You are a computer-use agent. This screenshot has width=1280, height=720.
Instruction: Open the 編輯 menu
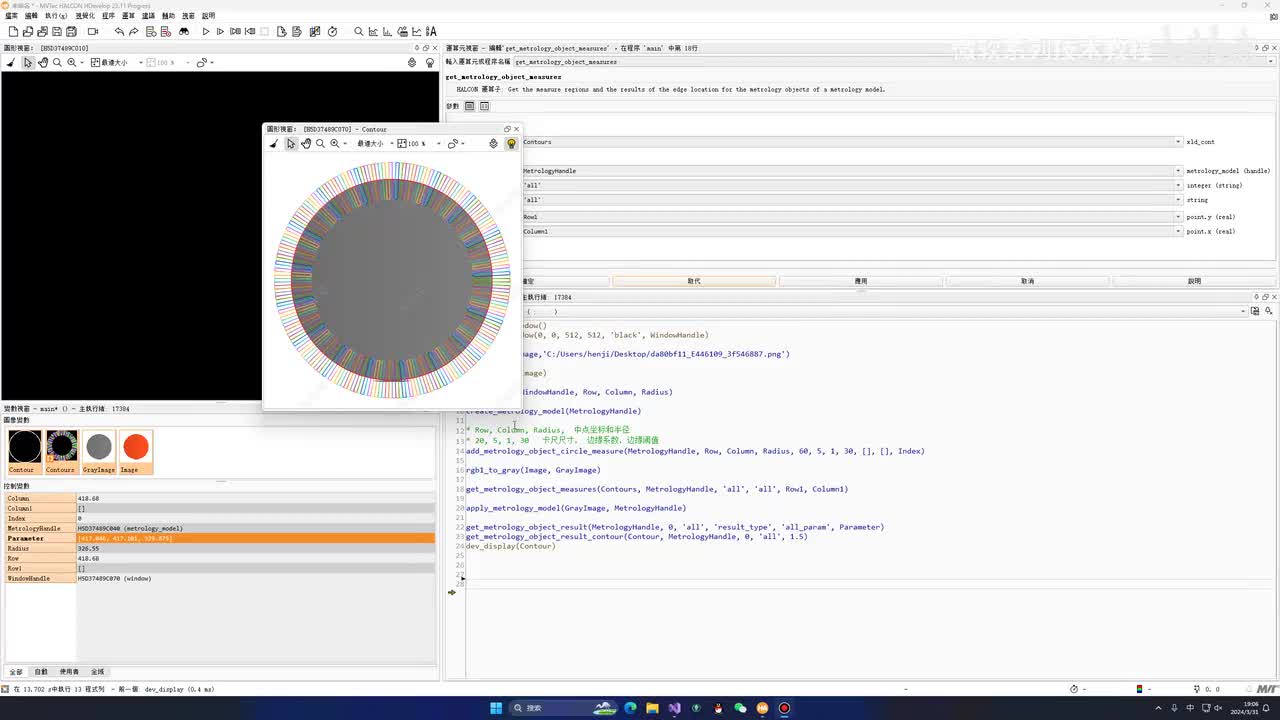31,16
